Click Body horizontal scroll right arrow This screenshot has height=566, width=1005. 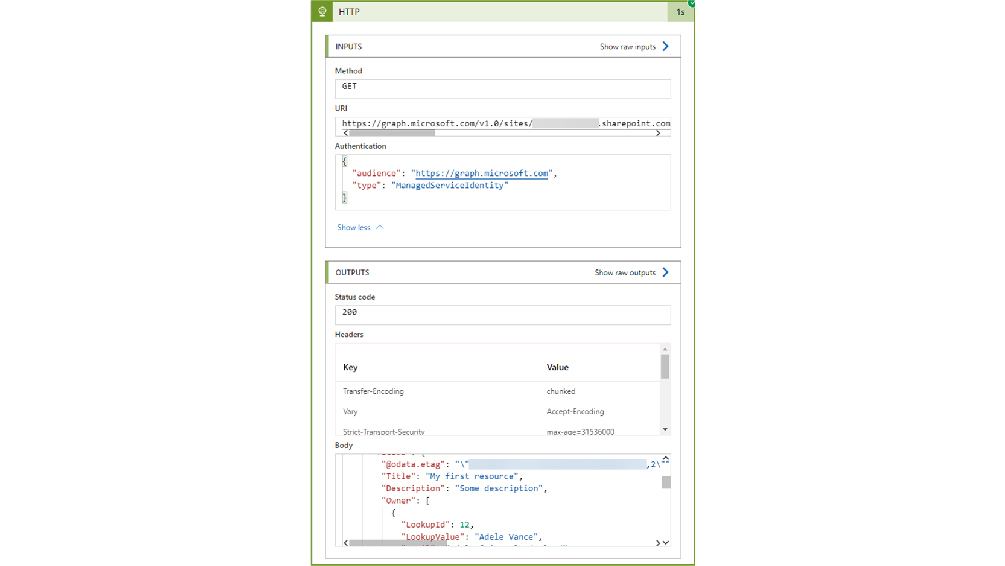coord(658,542)
